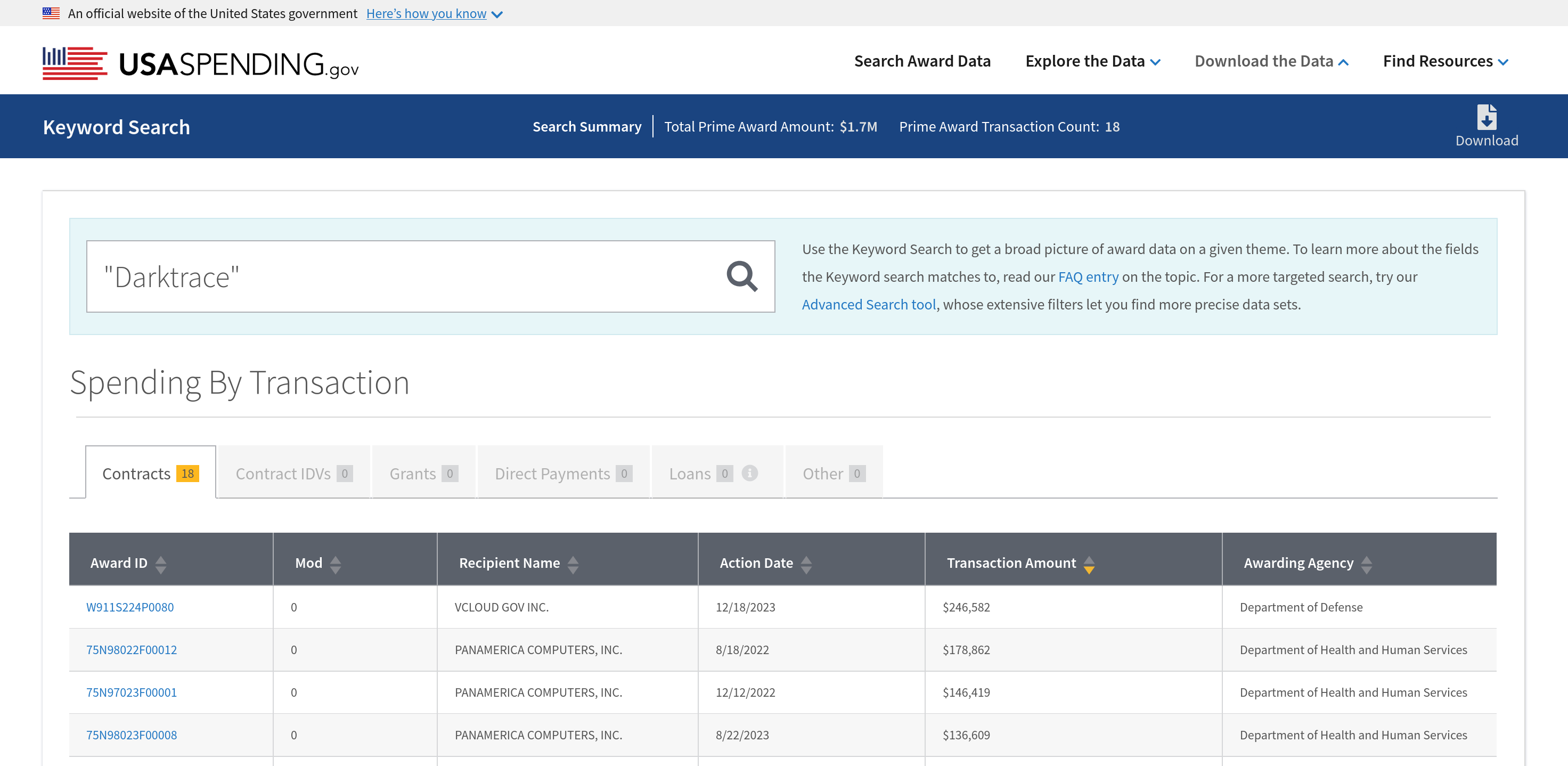
Task: Click the Search Summary label
Action: coord(587,126)
